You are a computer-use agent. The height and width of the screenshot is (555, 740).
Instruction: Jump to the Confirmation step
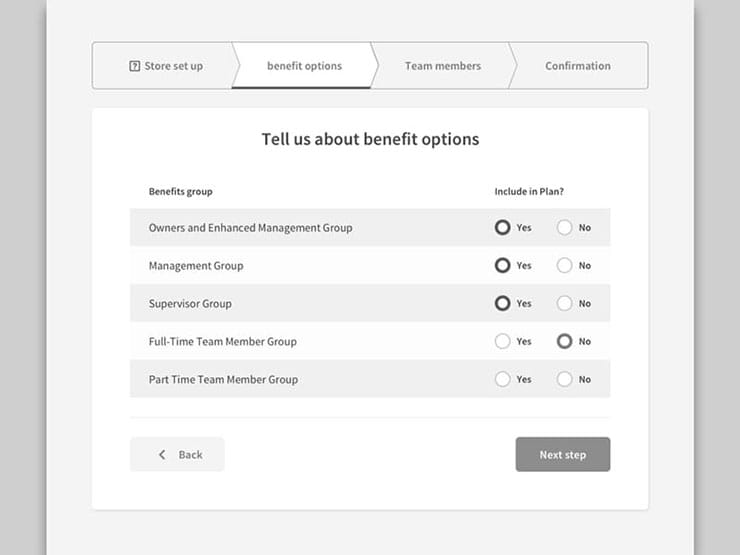(577, 66)
